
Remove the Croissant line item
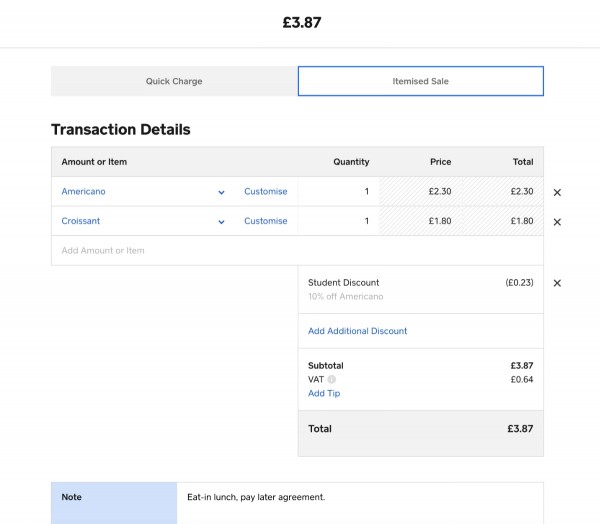(557, 222)
